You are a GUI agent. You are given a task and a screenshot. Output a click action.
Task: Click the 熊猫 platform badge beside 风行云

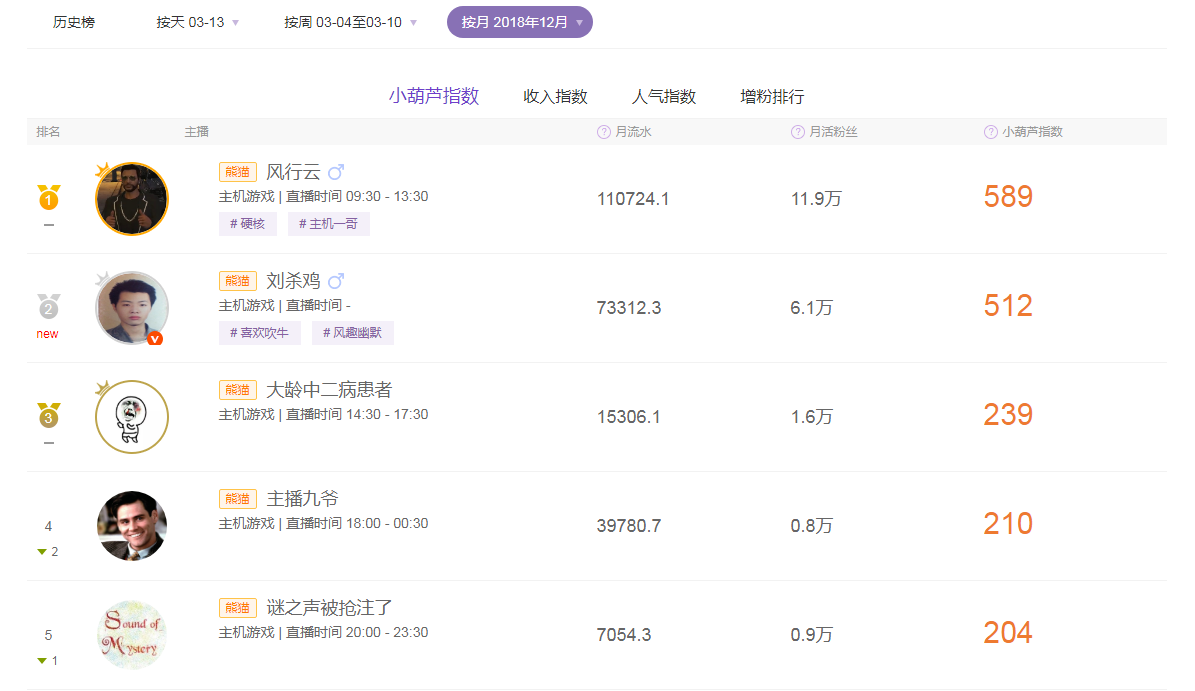tap(238, 171)
